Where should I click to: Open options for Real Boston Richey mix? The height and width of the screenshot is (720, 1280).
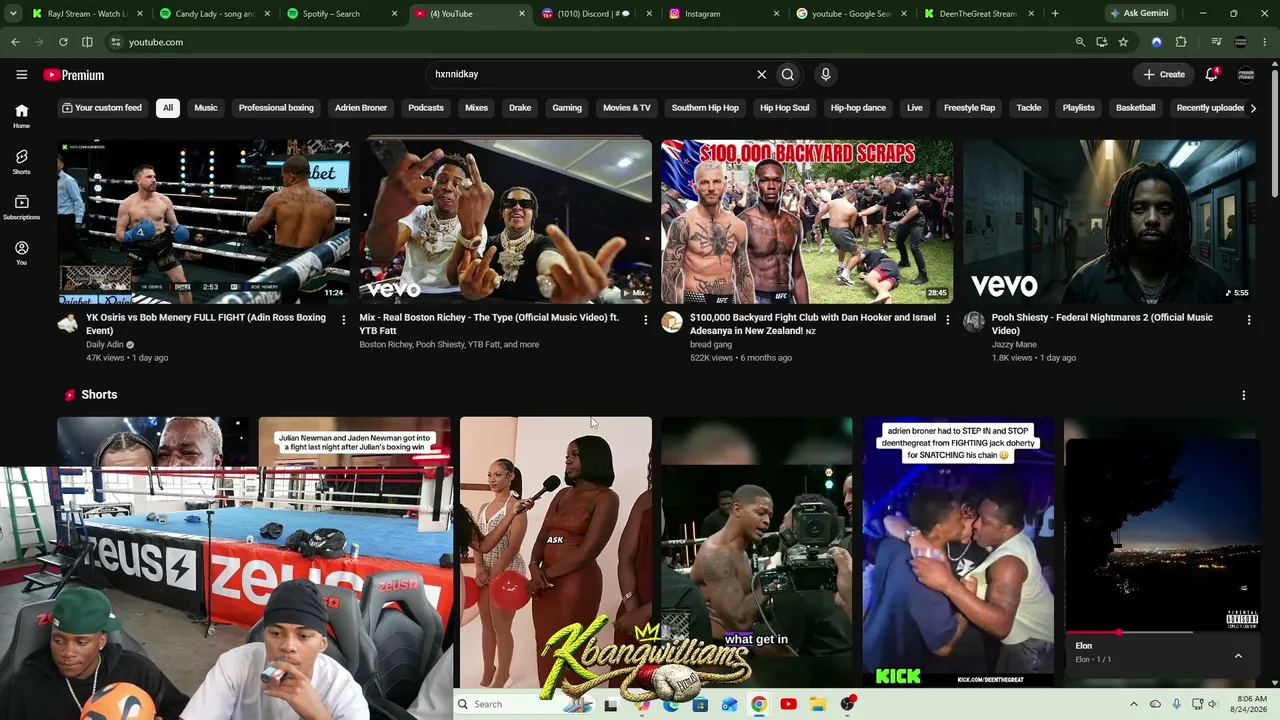pos(645,320)
